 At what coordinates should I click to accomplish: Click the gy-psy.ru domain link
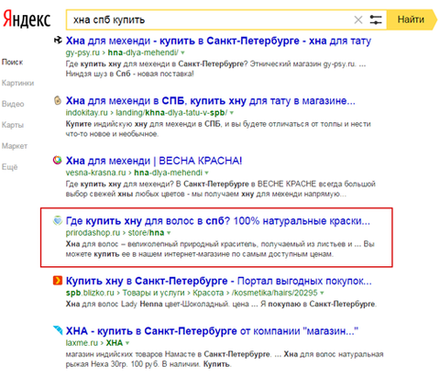(83, 53)
